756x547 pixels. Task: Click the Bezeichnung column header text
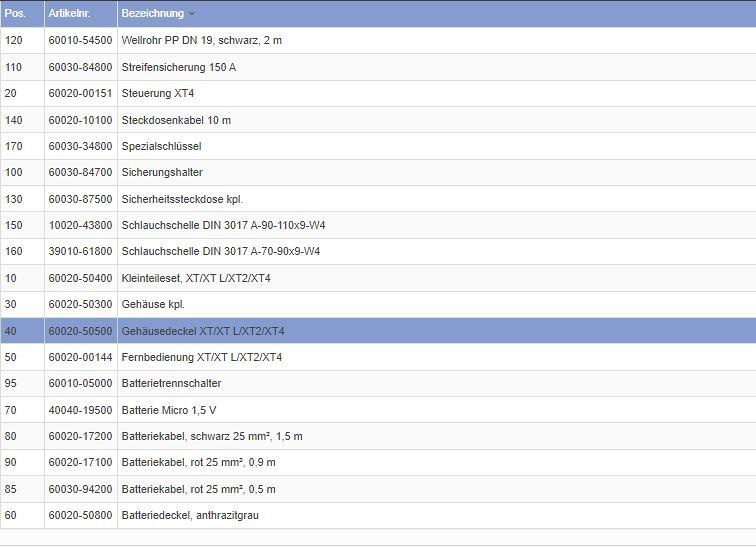(152, 14)
